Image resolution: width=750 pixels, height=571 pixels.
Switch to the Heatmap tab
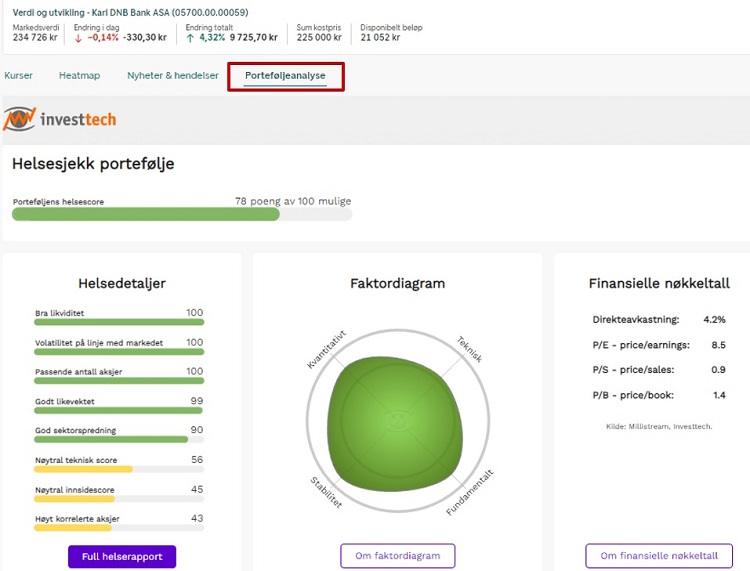tap(79, 76)
